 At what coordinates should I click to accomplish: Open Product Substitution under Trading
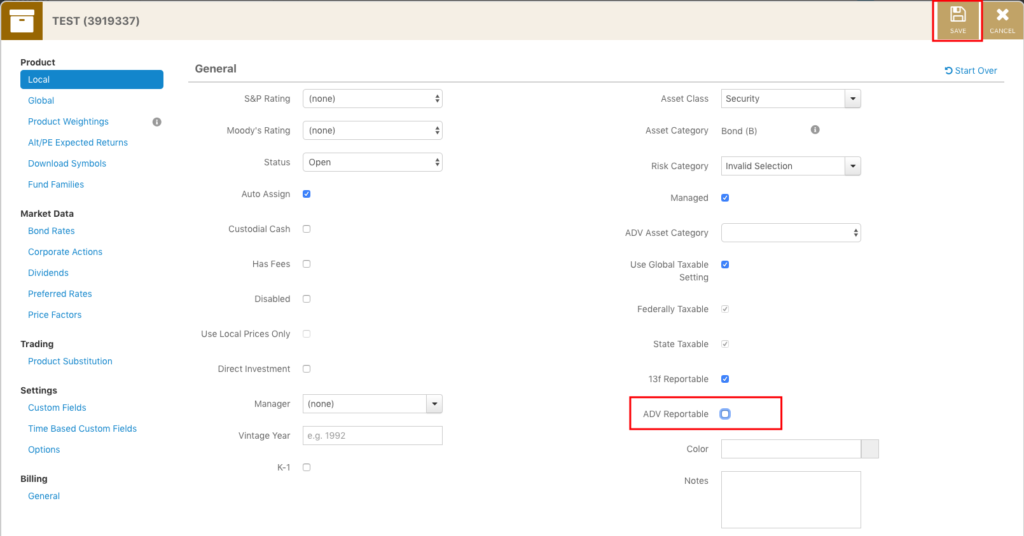[70, 361]
